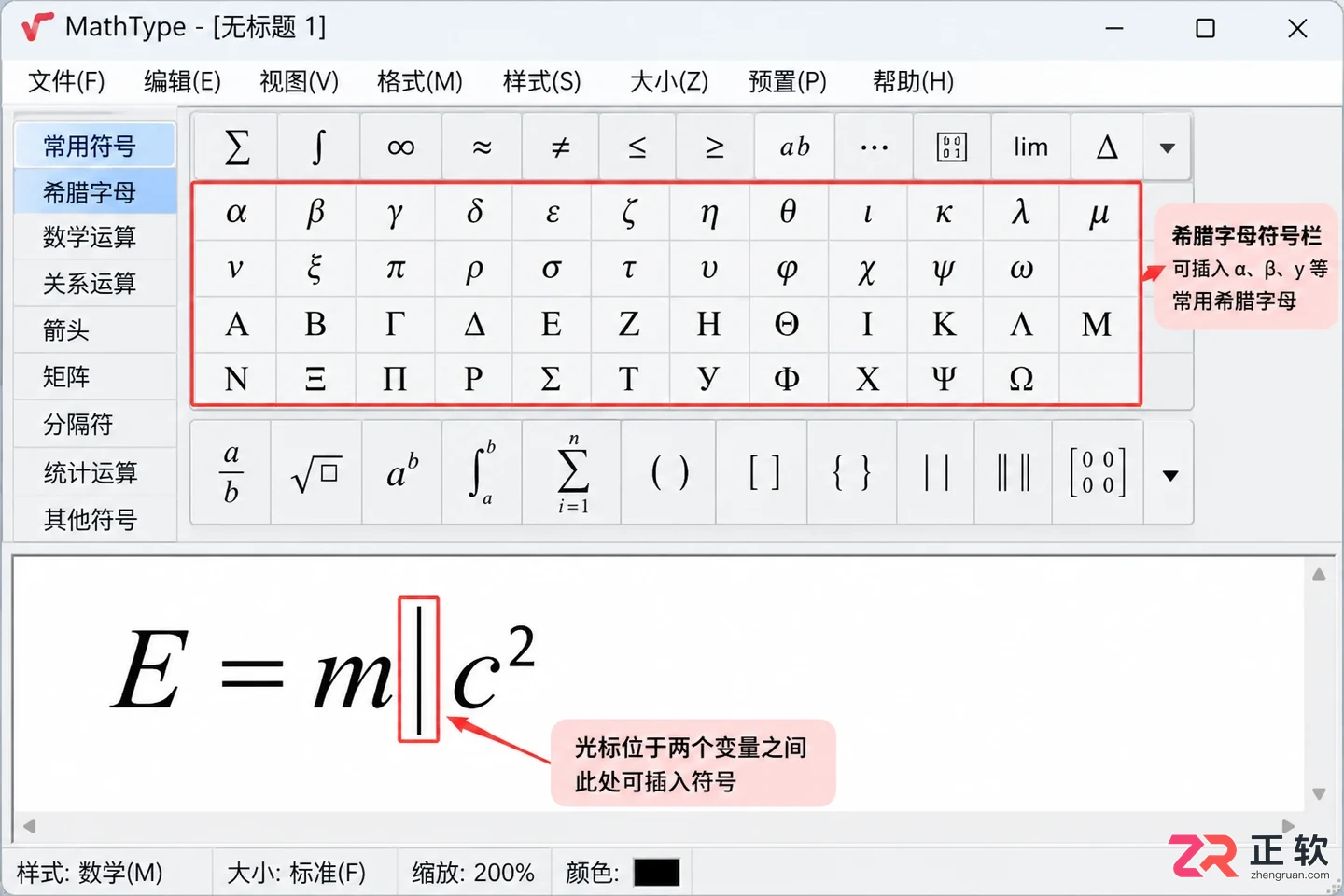Screen dimensions: 1344x896
Task: Switch to the 数学运算 category
Action: coord(95,237)
